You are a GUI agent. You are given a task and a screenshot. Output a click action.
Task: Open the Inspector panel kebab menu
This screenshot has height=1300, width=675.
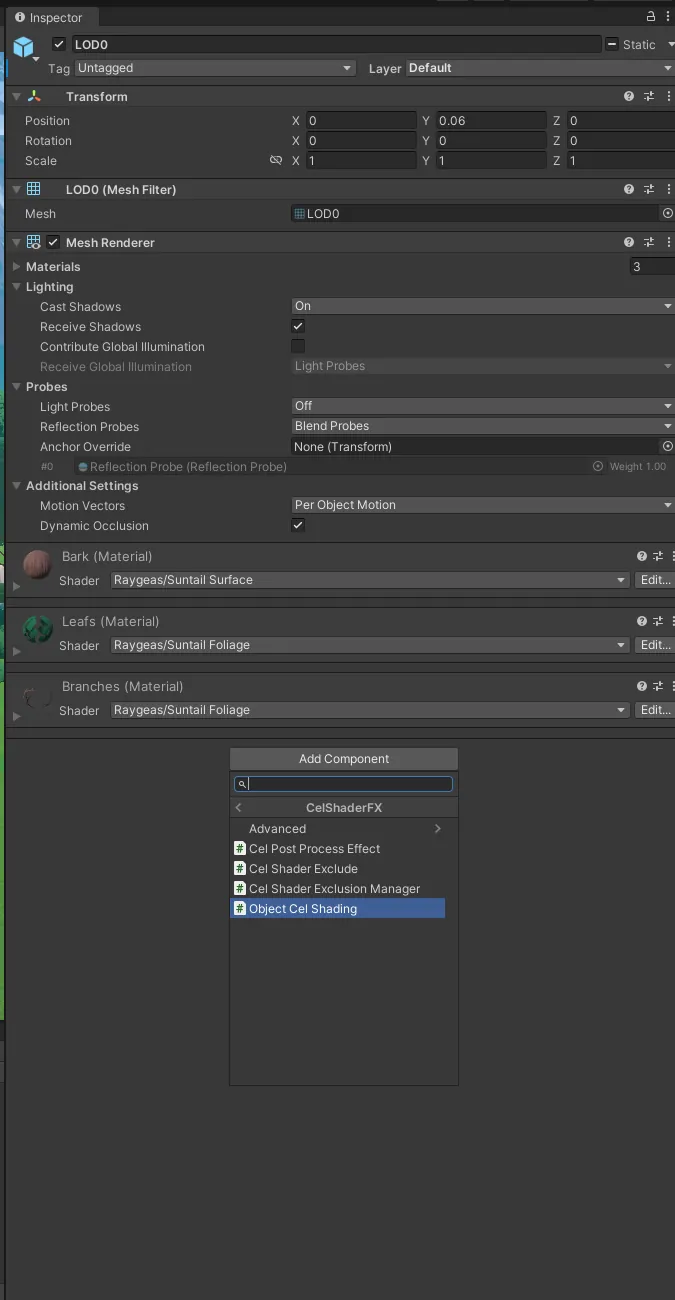(668, 16)
